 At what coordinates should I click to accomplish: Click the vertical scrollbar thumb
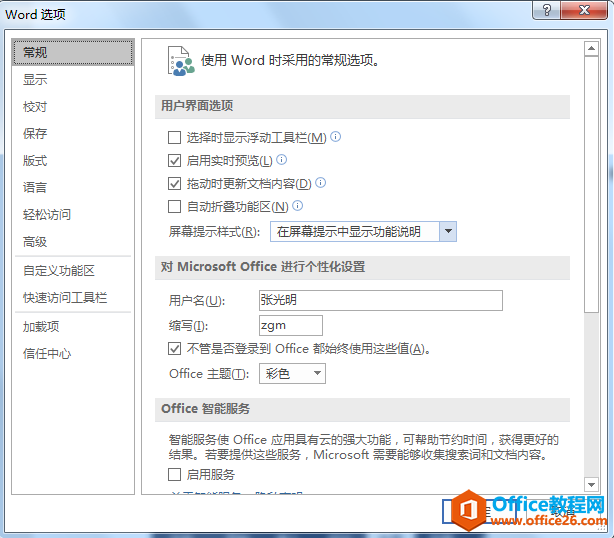click(591, 184)
